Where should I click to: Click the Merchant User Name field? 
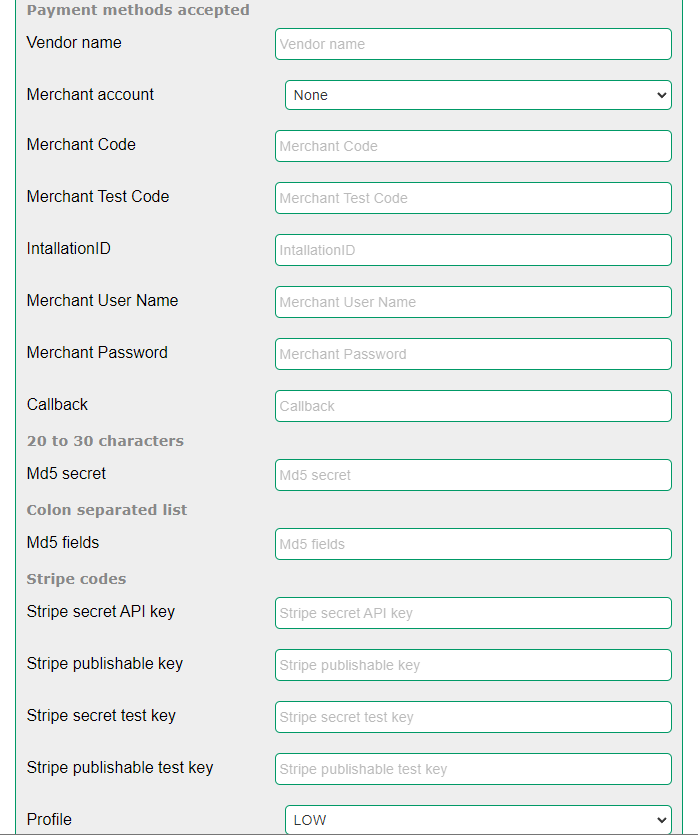(x=472, y=302)
